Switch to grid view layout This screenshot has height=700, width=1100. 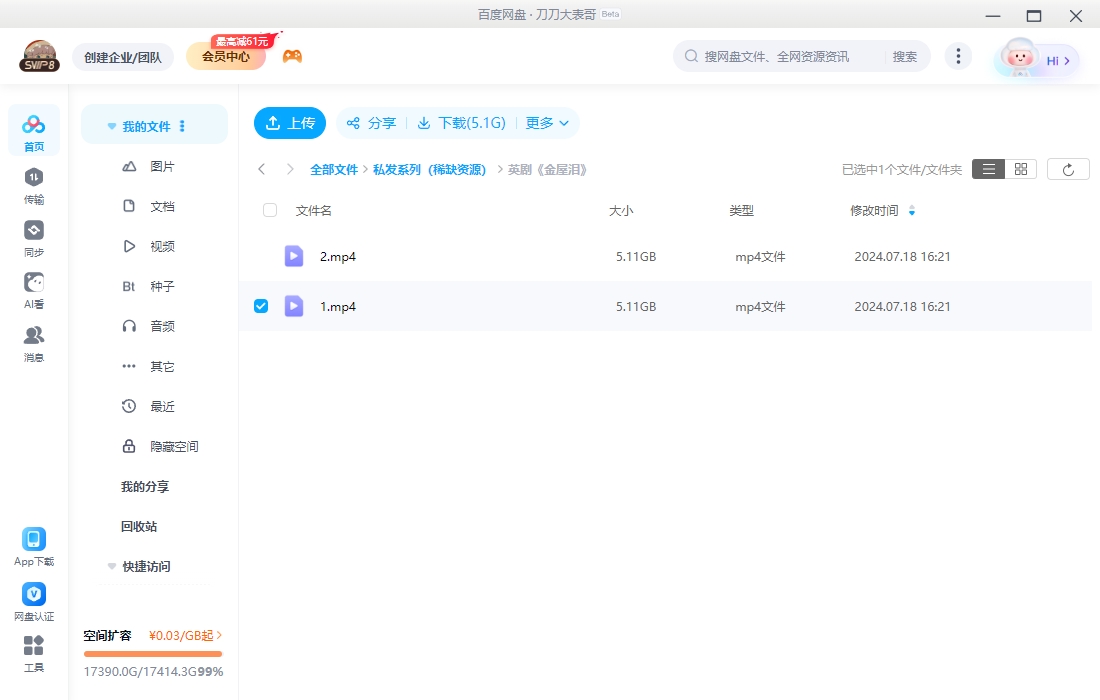point(1019,168)
